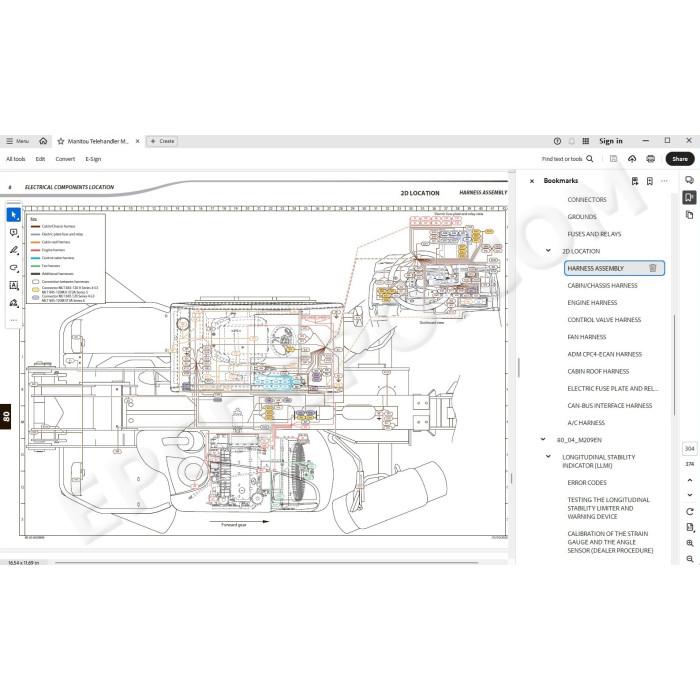Open the CAN-BUS INTERFACE HARNESS bookmark
Viewport: 700px width, 700px height.
tap(610, 405)
